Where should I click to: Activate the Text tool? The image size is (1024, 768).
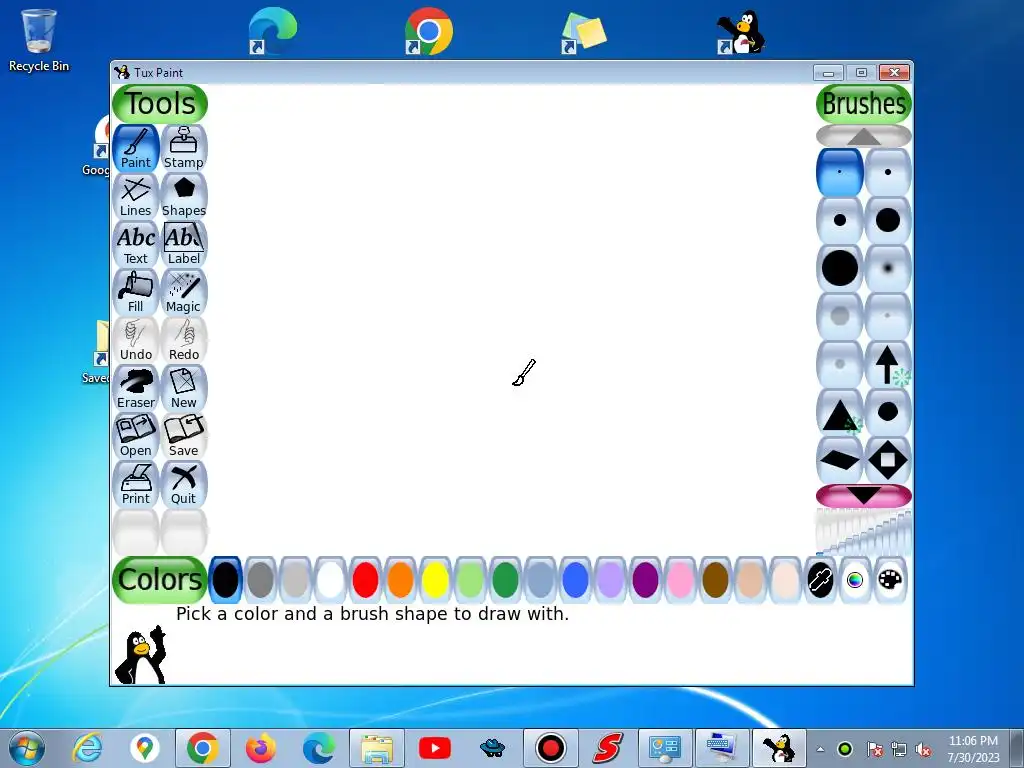136,244
